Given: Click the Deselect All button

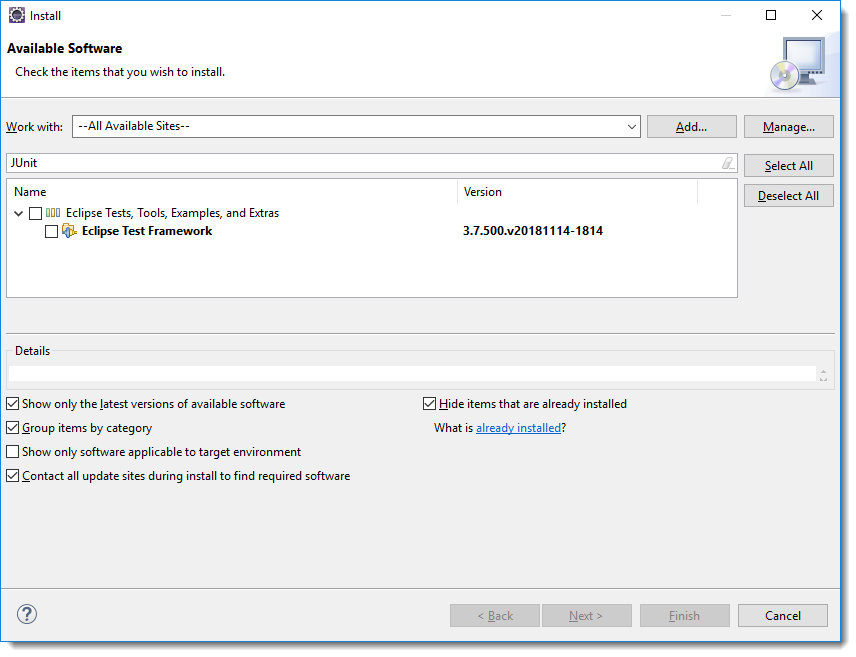Looking at the screenshot, I should coord(789,196).
